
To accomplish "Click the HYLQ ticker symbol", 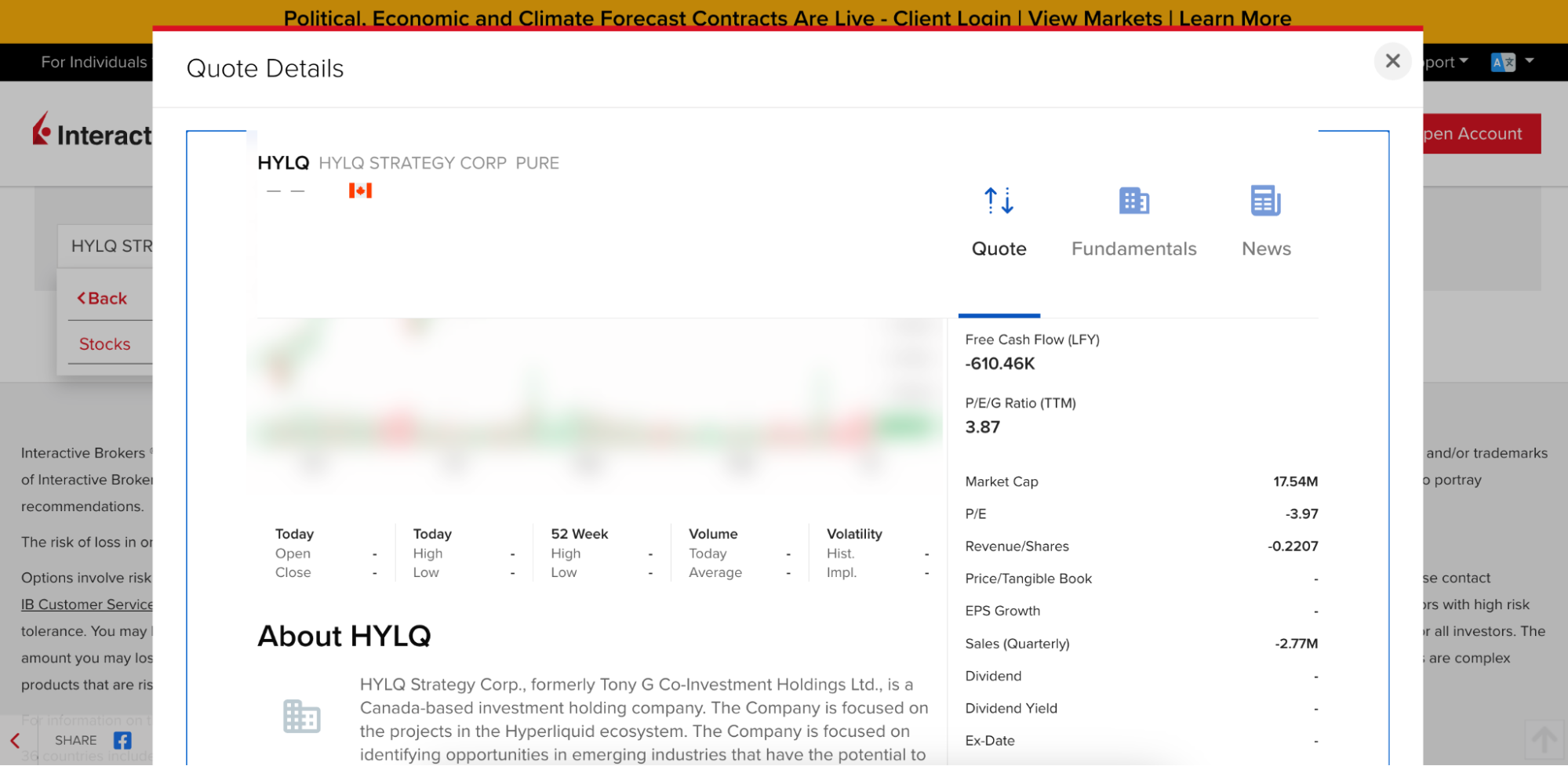I will pyautogui.click(x=283, y=163).
